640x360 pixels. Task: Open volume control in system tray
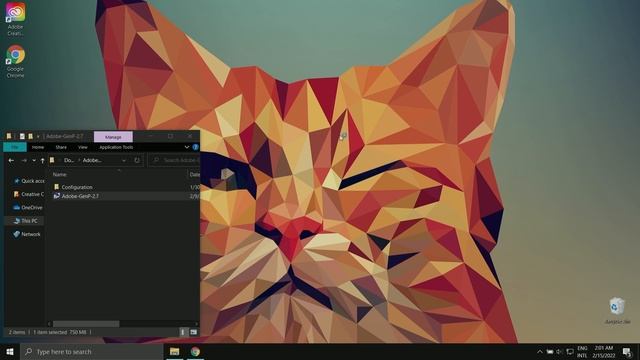pos(559,351)
